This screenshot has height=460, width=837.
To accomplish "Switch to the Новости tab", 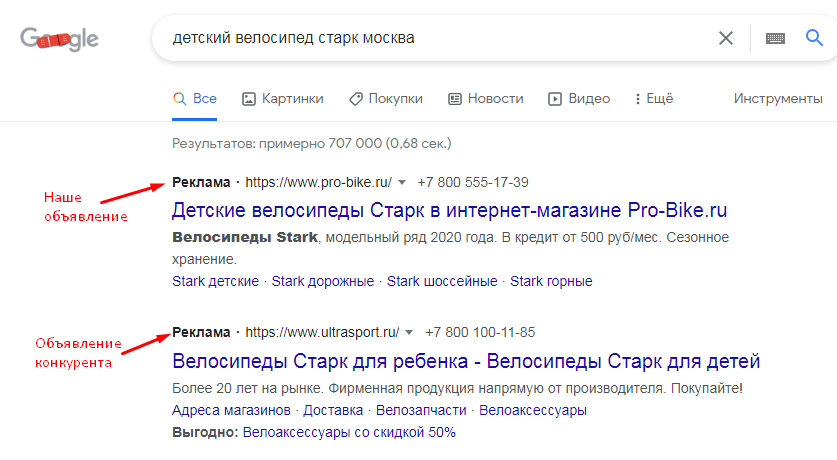I will coord(485,99).
